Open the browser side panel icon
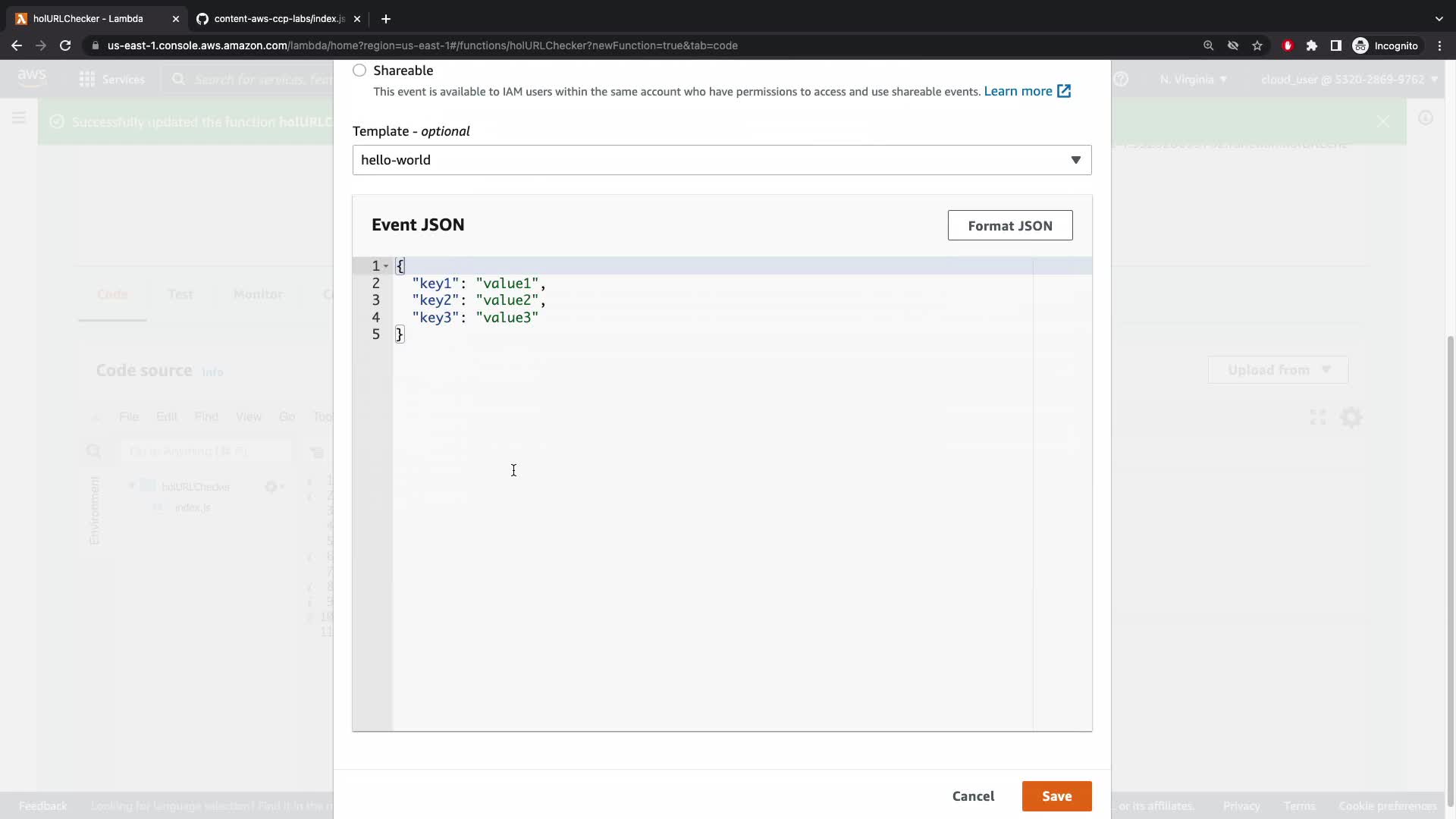 (x=1336, y=45)
